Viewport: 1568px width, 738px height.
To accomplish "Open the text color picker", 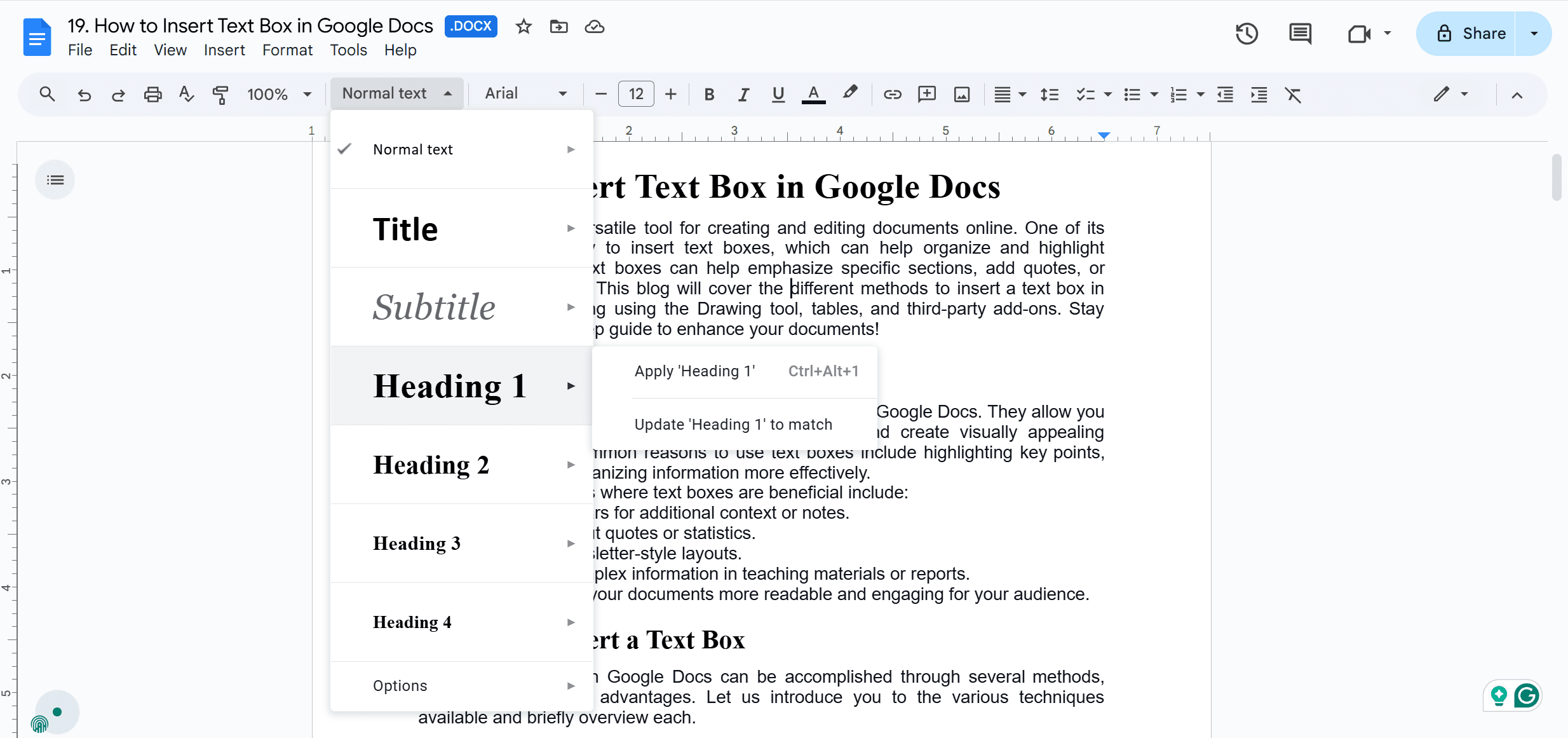I will (x=813, y=95).
